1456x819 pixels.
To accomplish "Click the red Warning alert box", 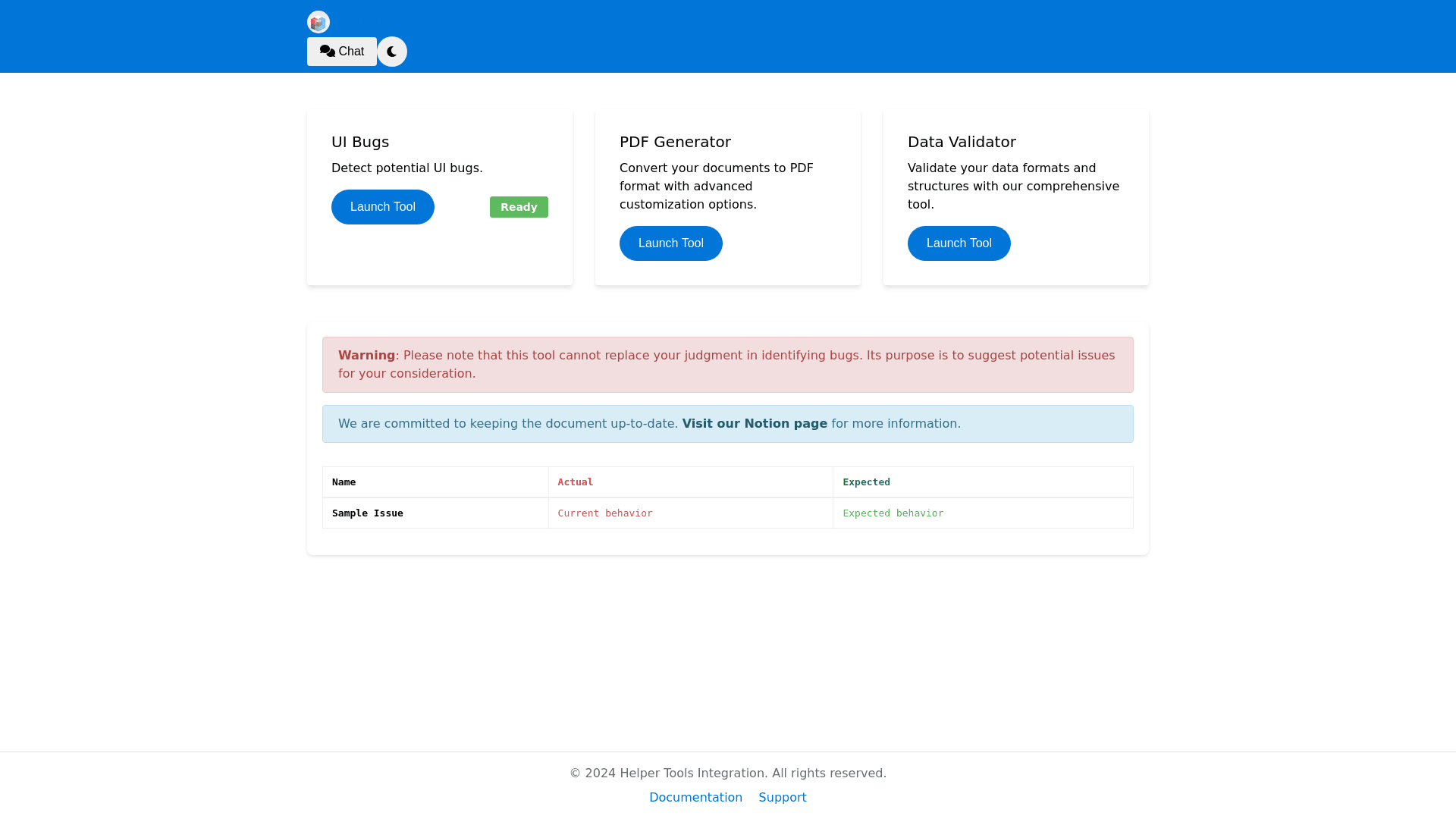I will coord(727,365).
